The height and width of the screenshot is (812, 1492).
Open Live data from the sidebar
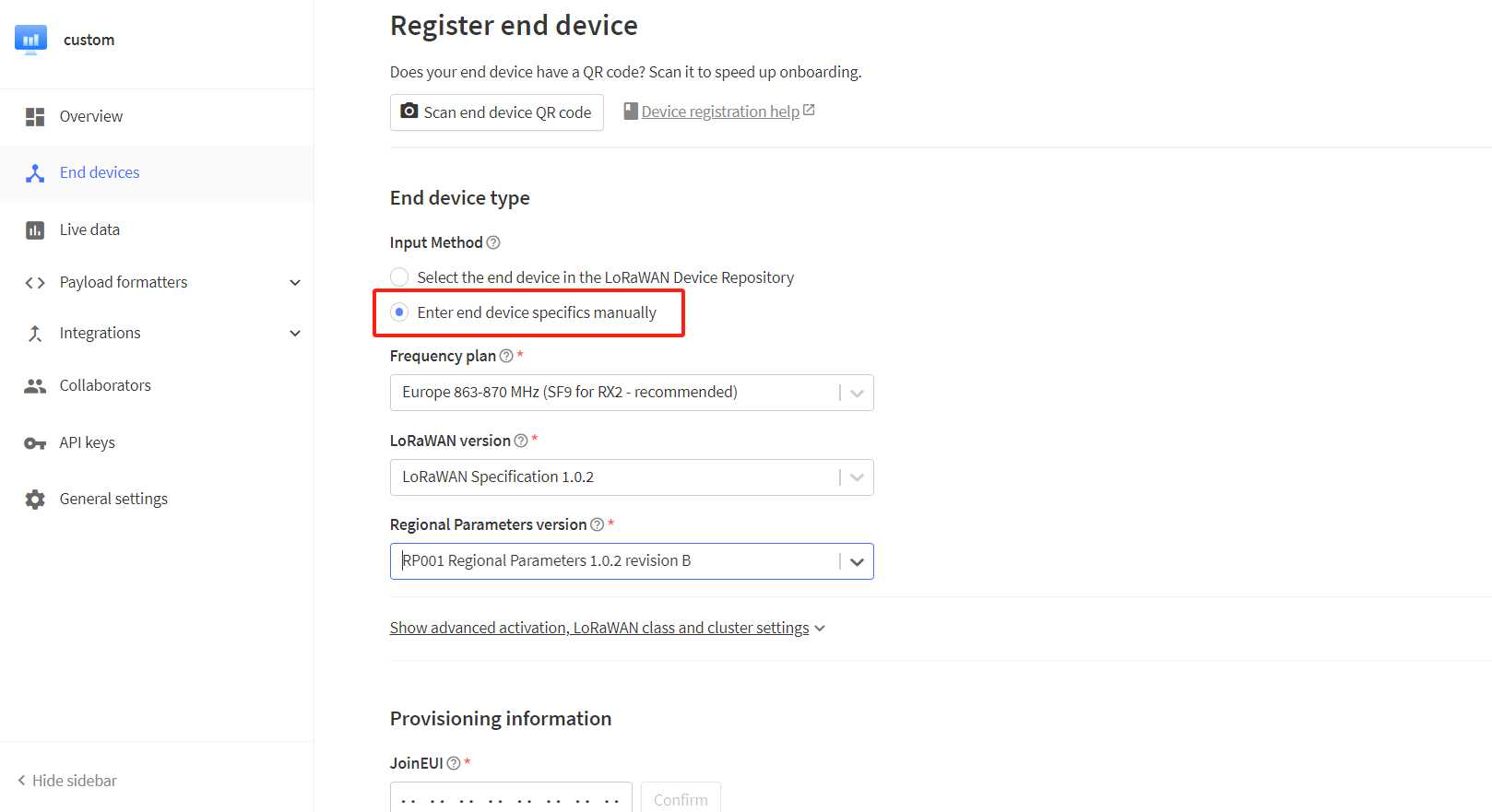coord(89,229)
